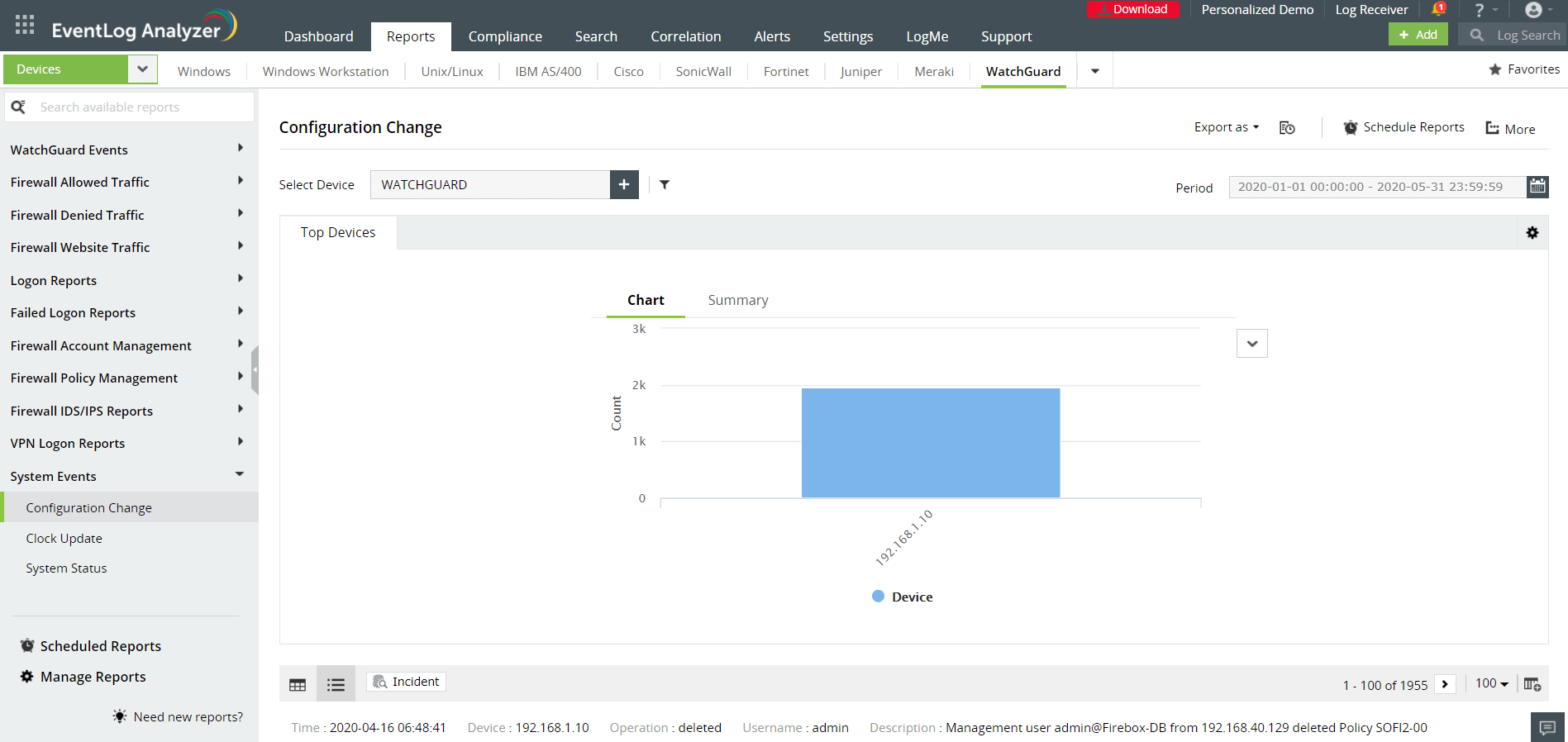Switch to the Summary tab
The image size is (1568, 742).
point(738,300)
